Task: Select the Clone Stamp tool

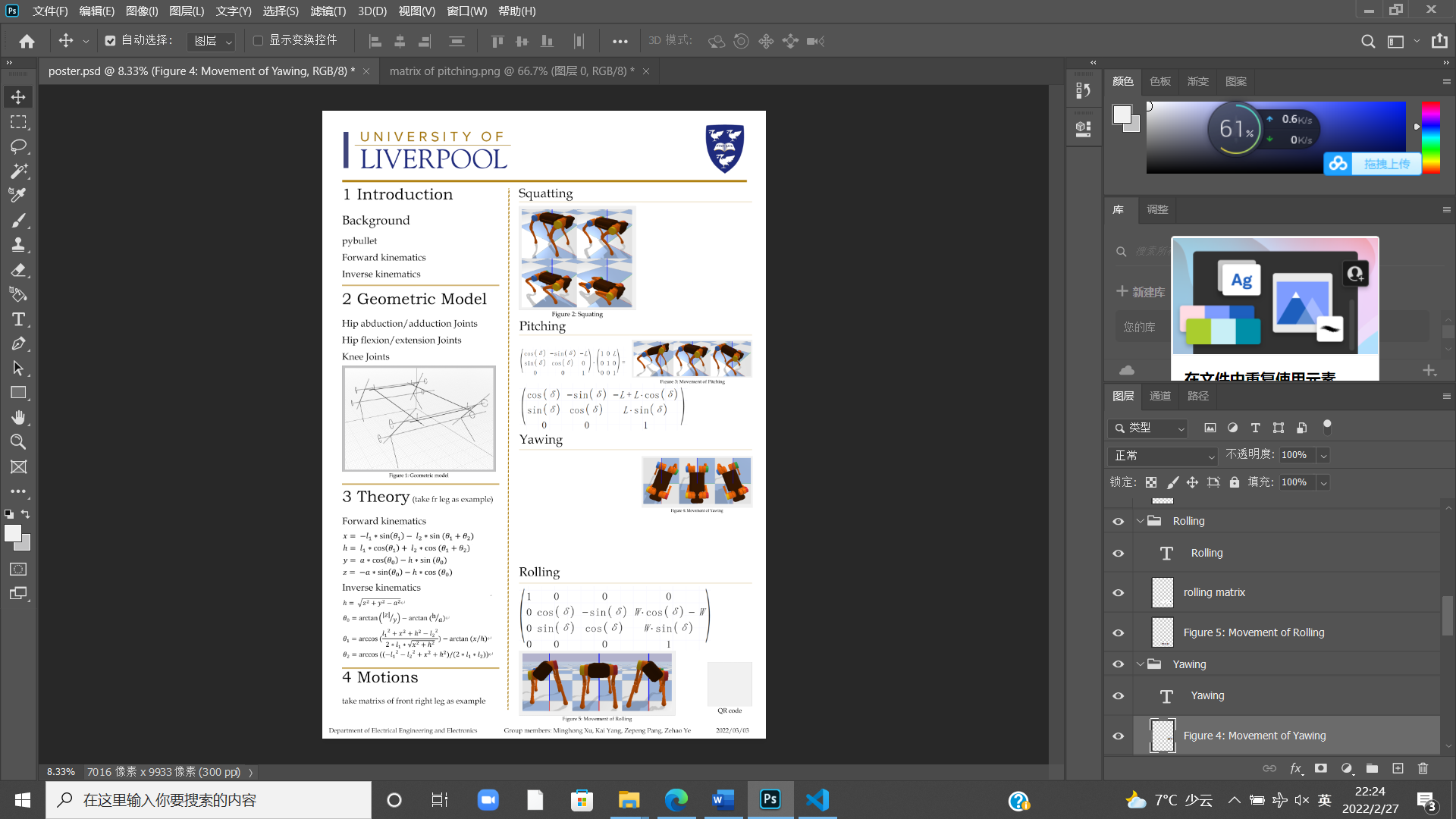Action: coord(18,245)
